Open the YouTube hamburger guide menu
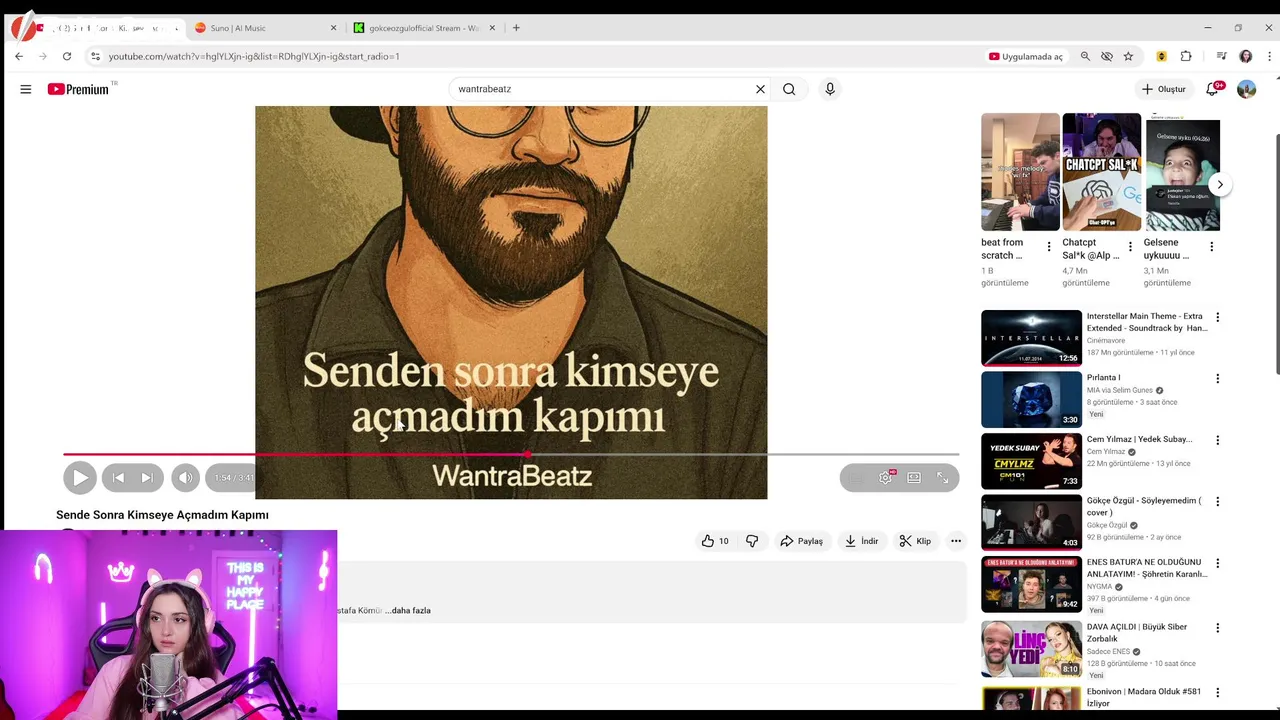The image size is (1280, 720). pos(26,89)
